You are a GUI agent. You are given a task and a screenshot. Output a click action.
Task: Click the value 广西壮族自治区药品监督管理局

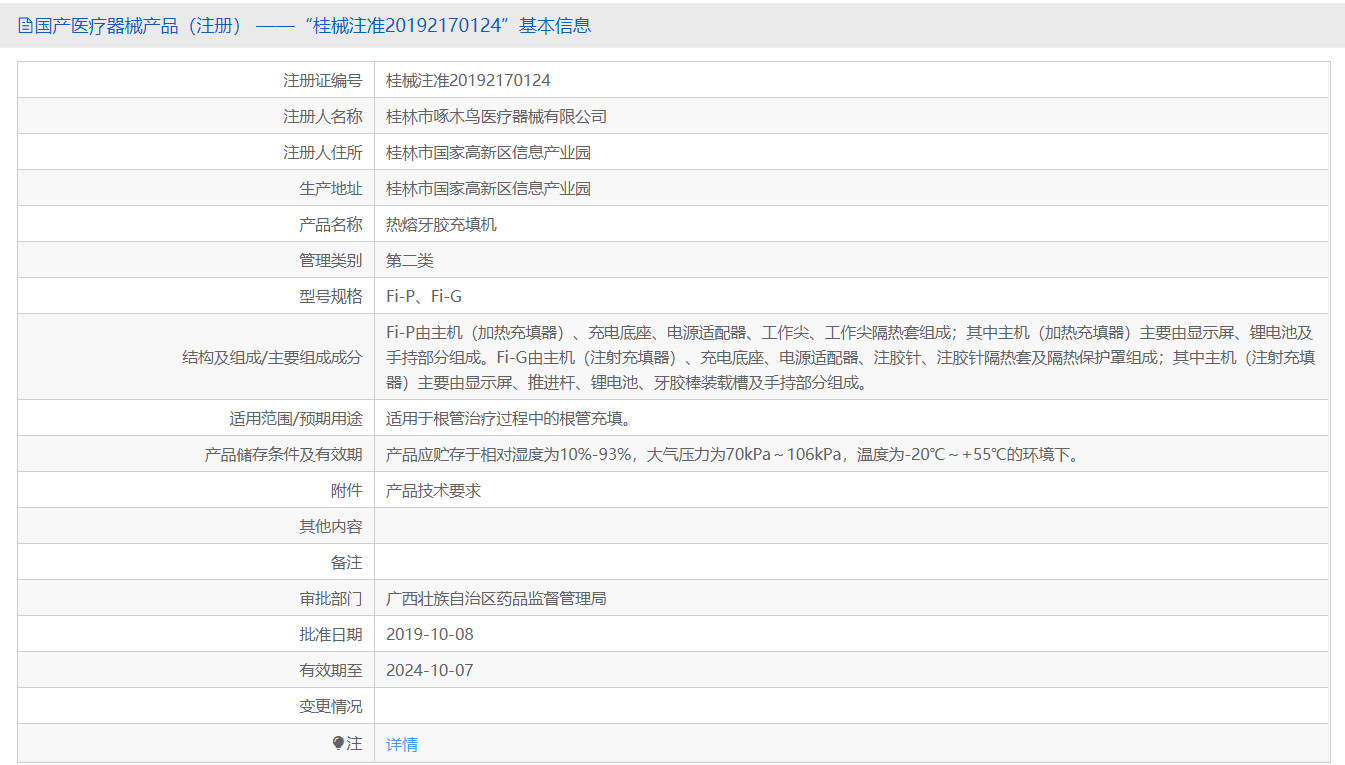(x=496, y=598)
